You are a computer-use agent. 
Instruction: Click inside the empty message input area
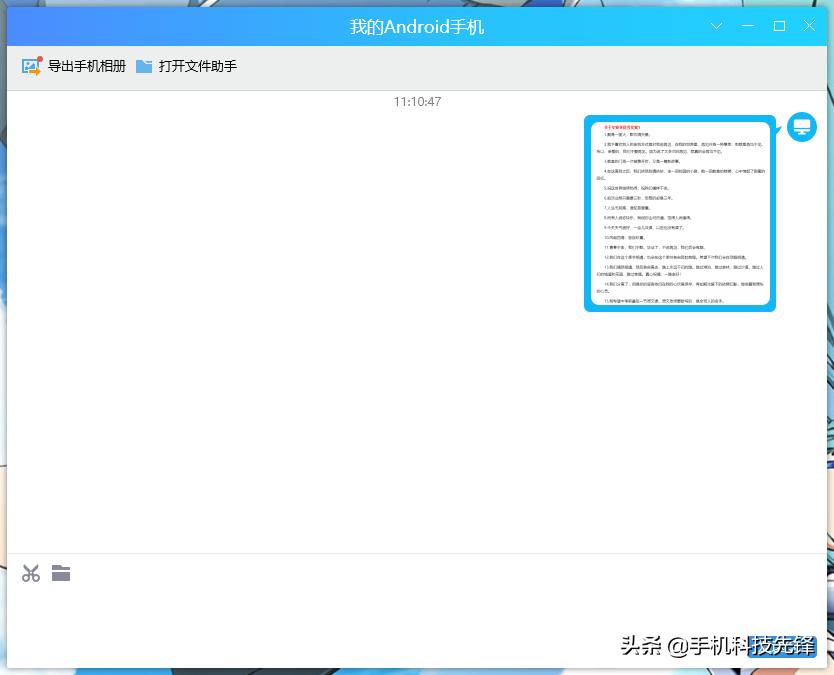pos(400,610)
